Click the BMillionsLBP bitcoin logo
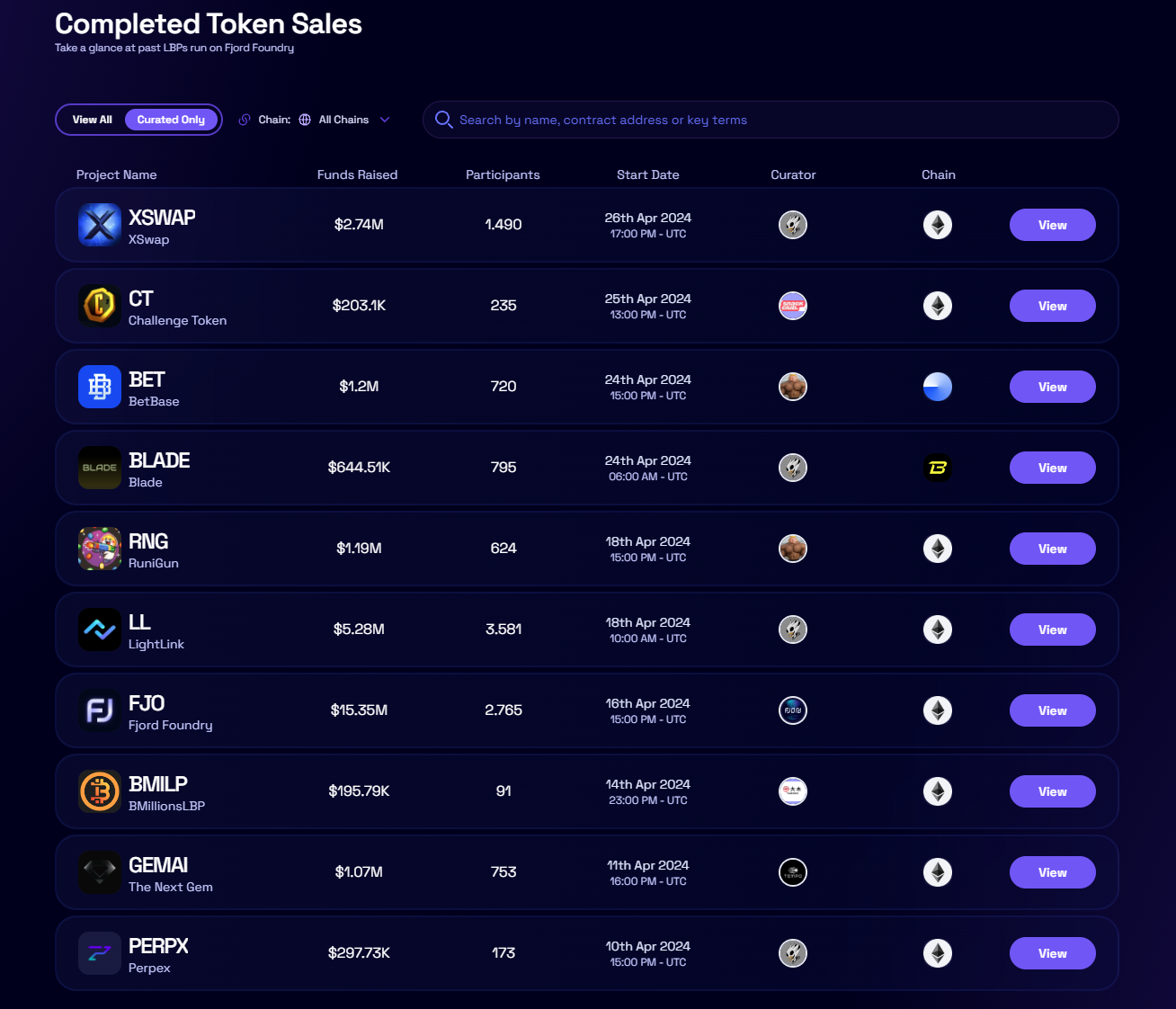Image resolution: width=1176 pixels, height=1009 pixels. [99, 791]
